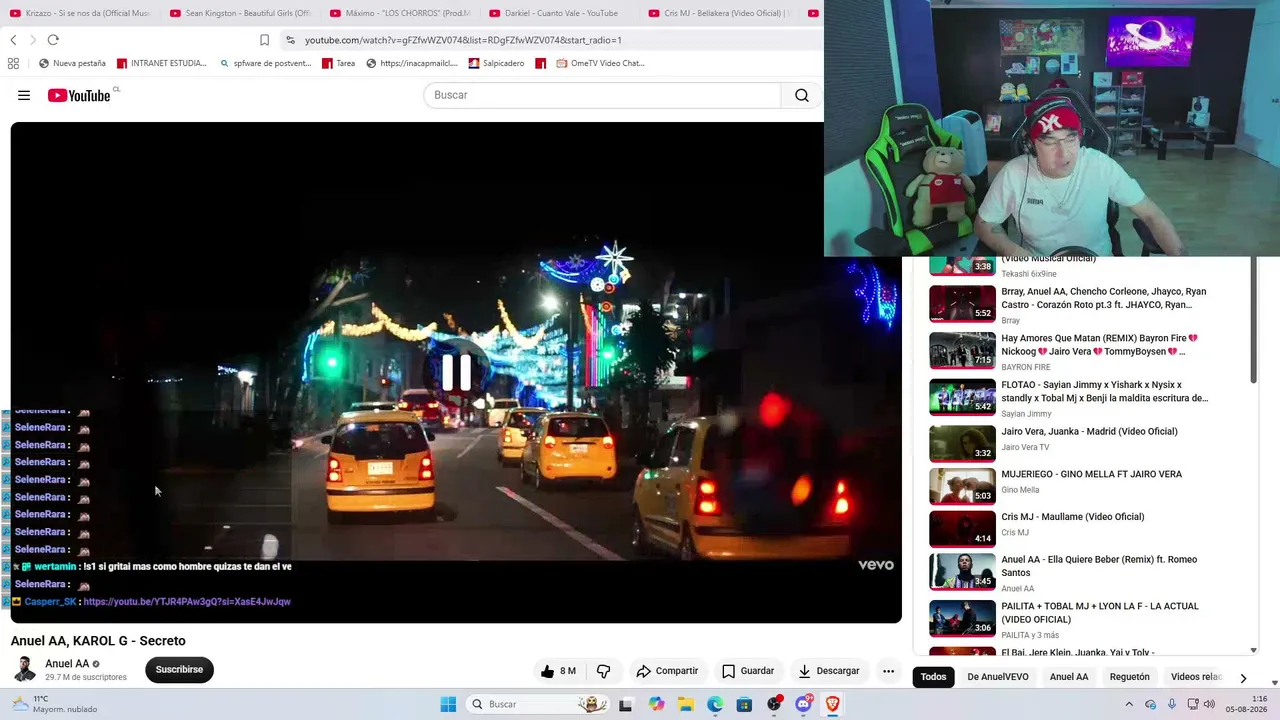Click the YouTube Buscar search field
The width and height of the screenshot is (1280, 720).
click(x=602, y=95)
